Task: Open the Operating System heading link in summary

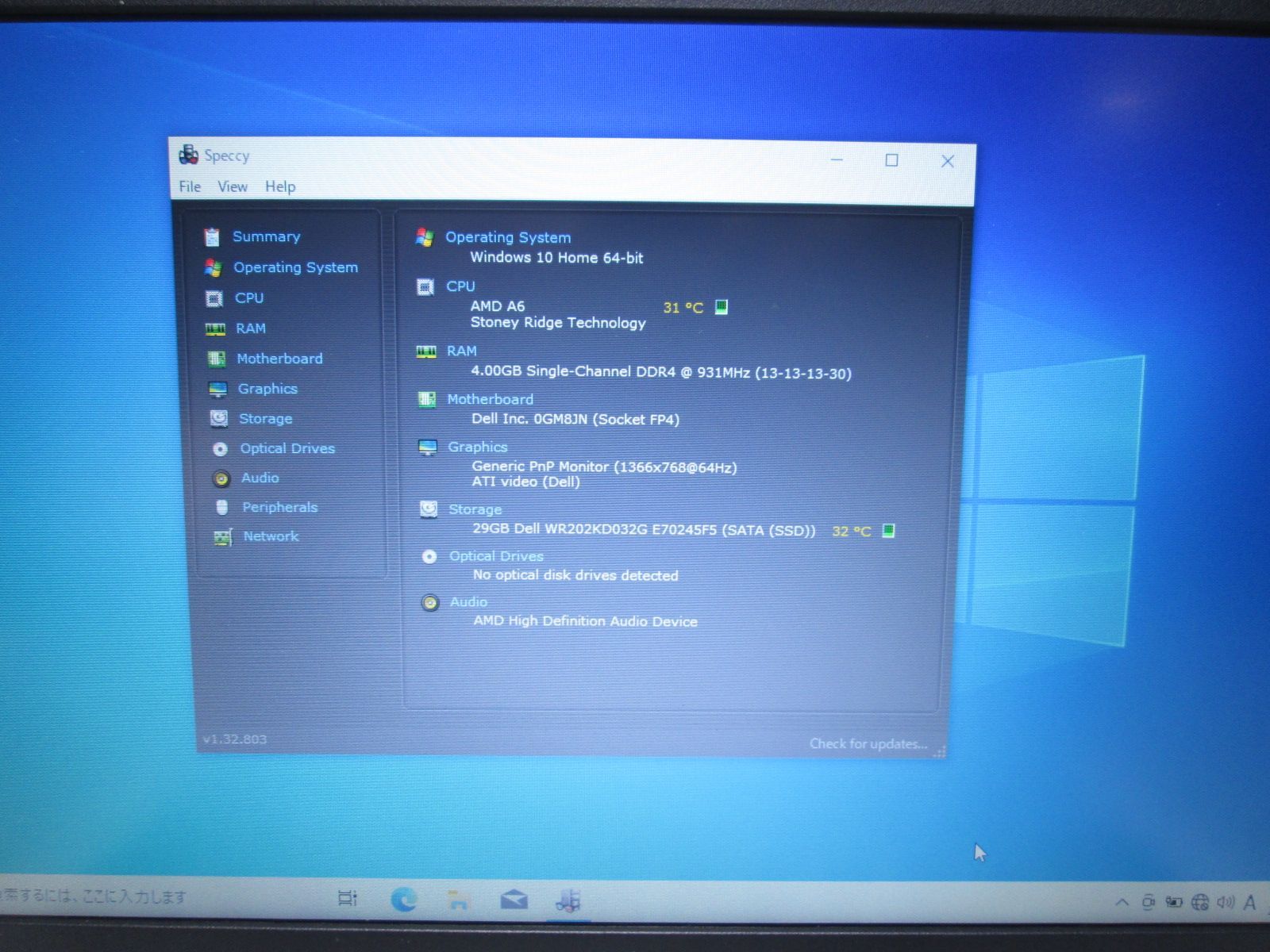Action: (508, 237)
